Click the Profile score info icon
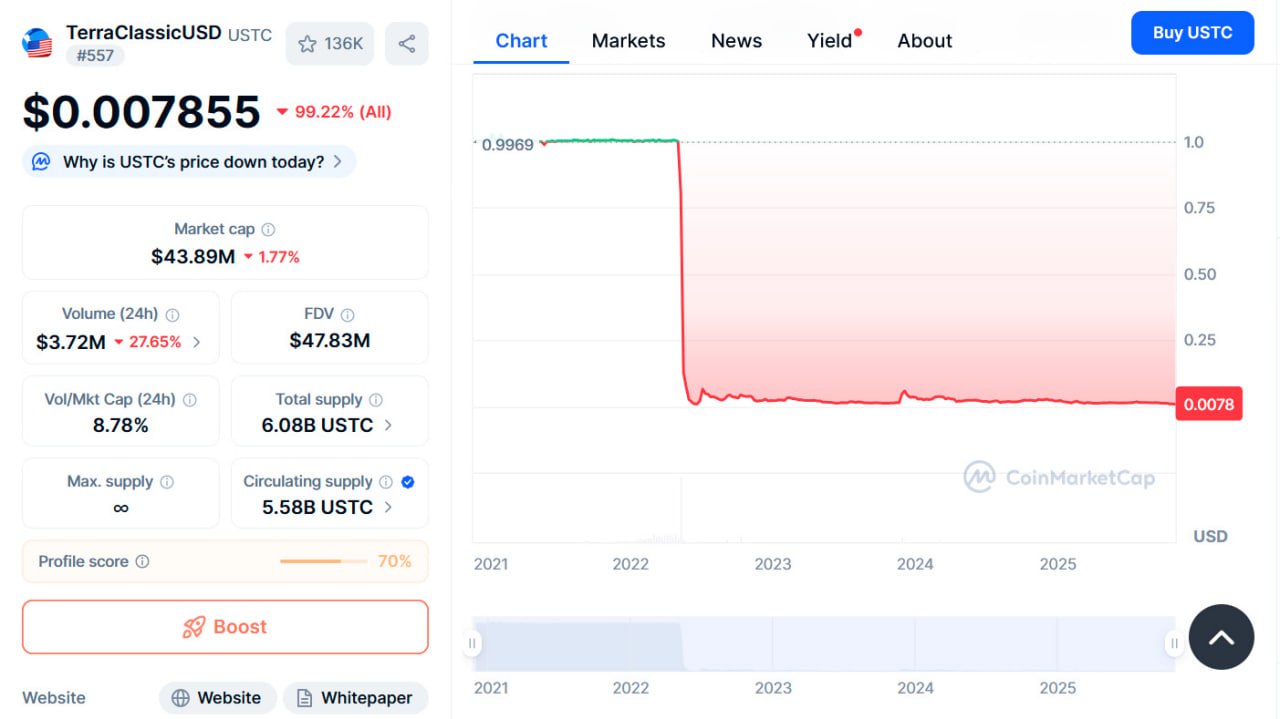Viewport: 1280px width, 719px height. click(x=142, y=562)
